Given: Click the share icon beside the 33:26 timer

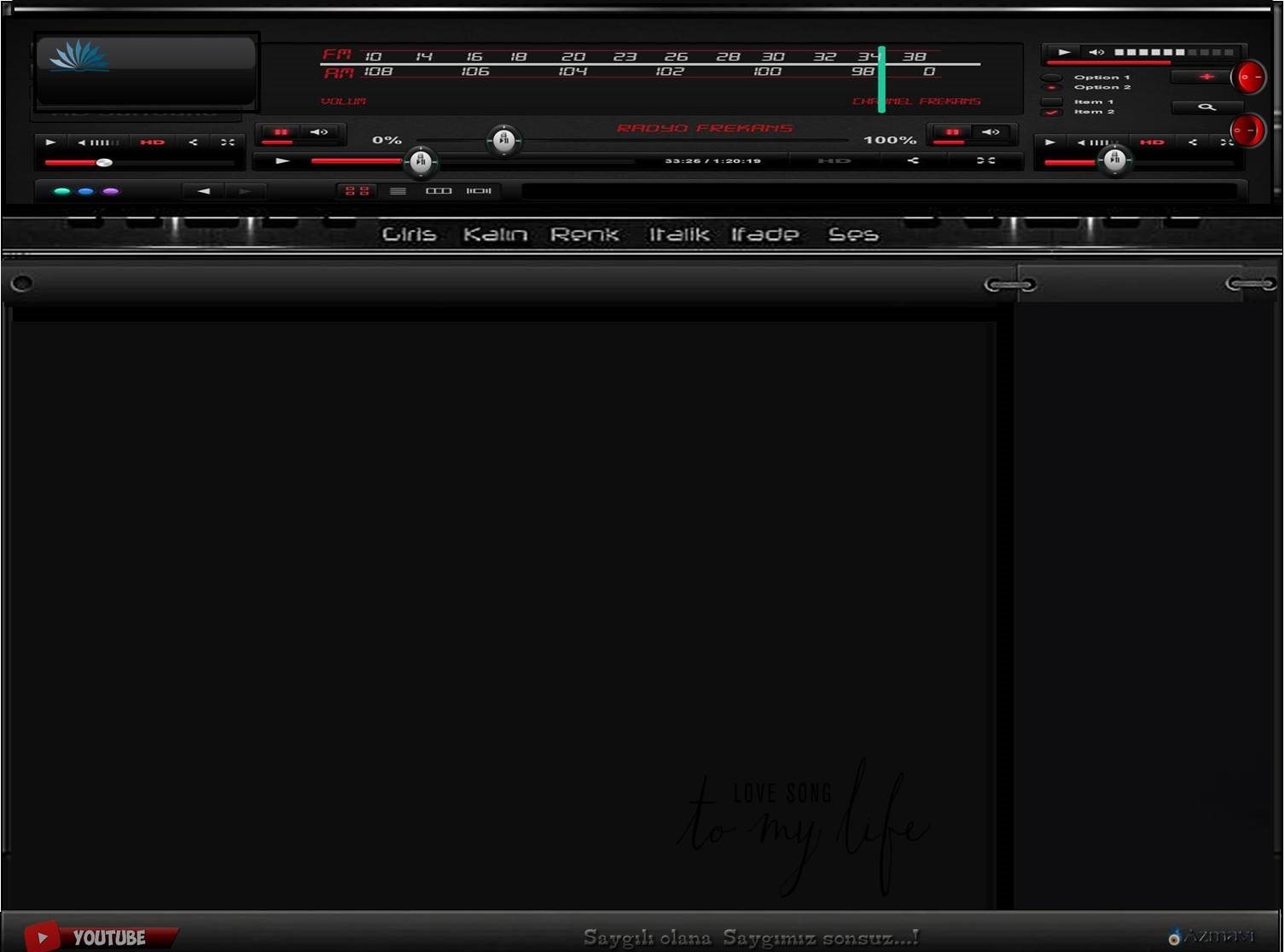Looking at the screenshot, I should point(913,160).
